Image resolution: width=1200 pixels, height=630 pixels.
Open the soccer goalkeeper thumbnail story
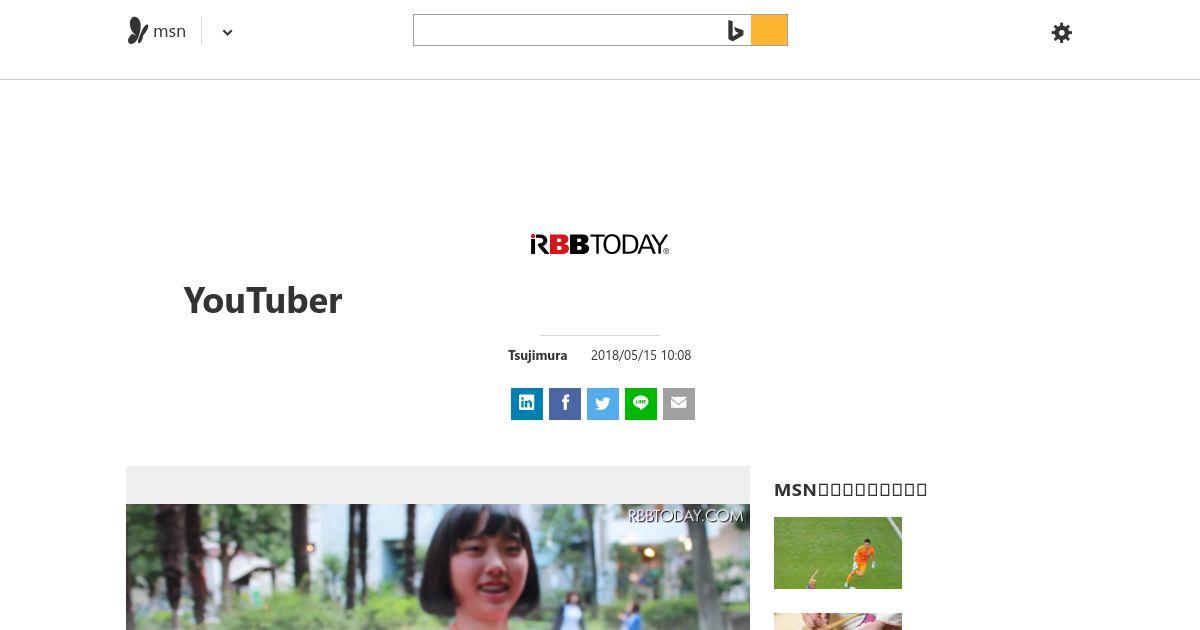838,553
